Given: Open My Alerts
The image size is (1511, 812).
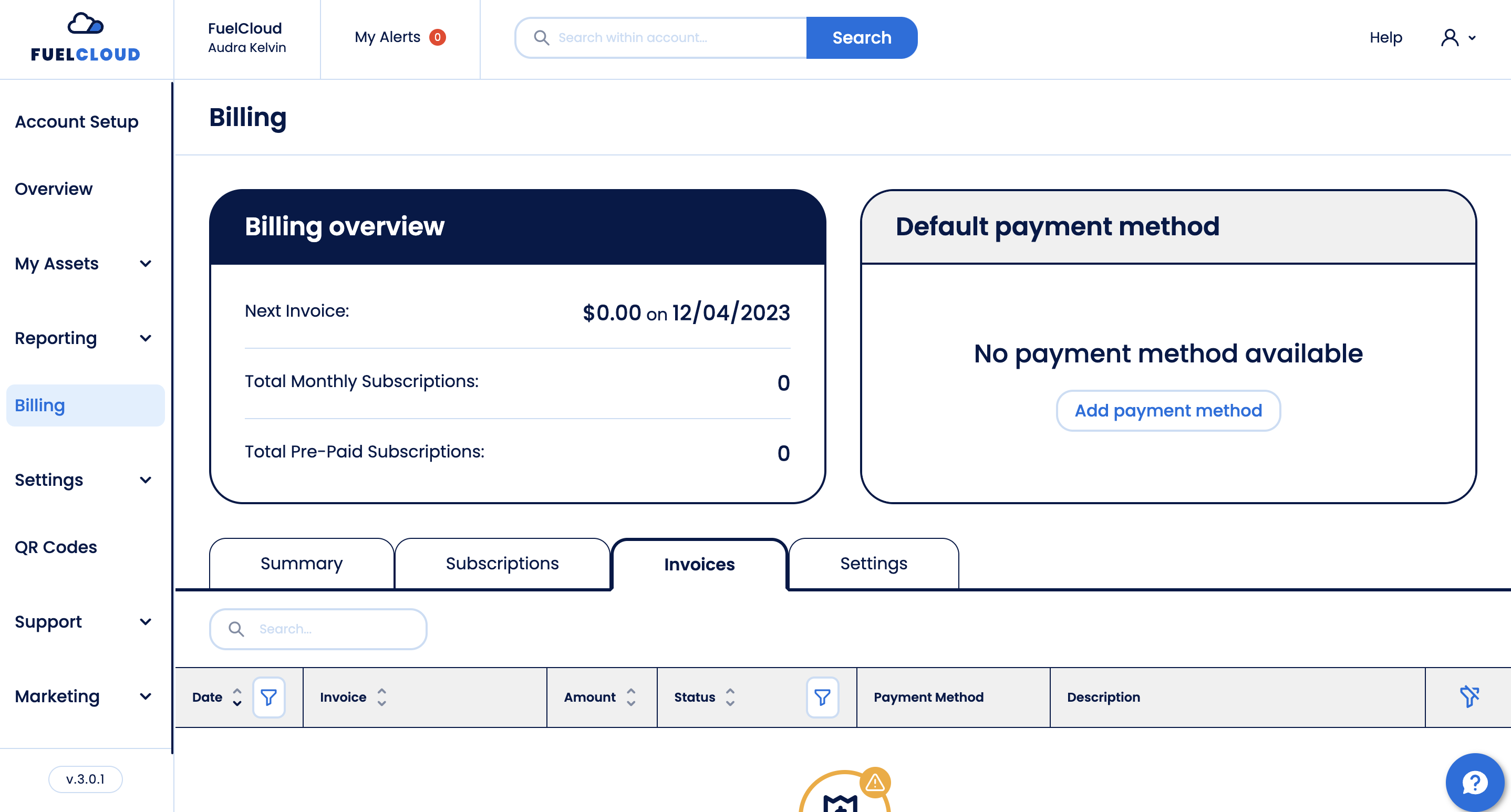Looking at the screenshot, I should click(388, 37).
